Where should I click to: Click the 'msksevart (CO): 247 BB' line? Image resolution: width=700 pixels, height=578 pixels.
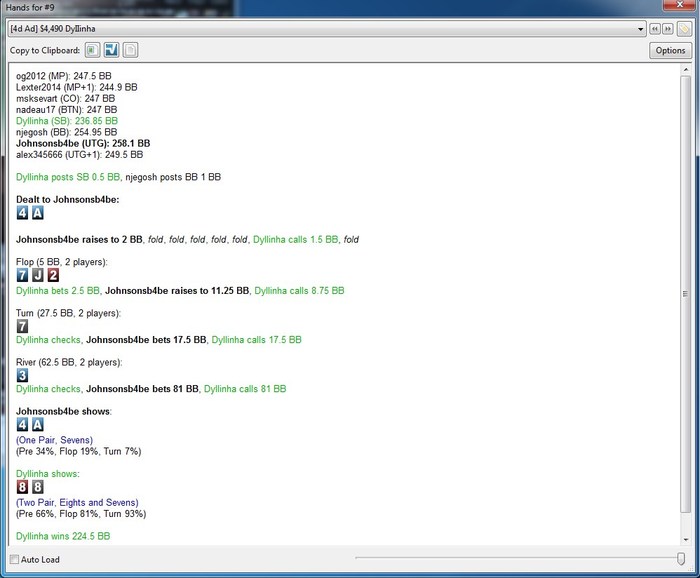coord(66,98)
